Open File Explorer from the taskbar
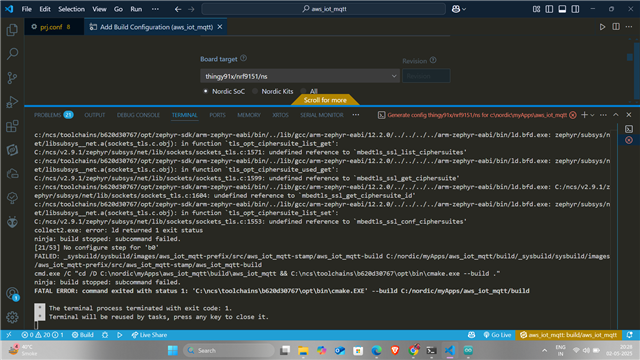The width and height of the screenshot is (640, 360). click(303, 350)
